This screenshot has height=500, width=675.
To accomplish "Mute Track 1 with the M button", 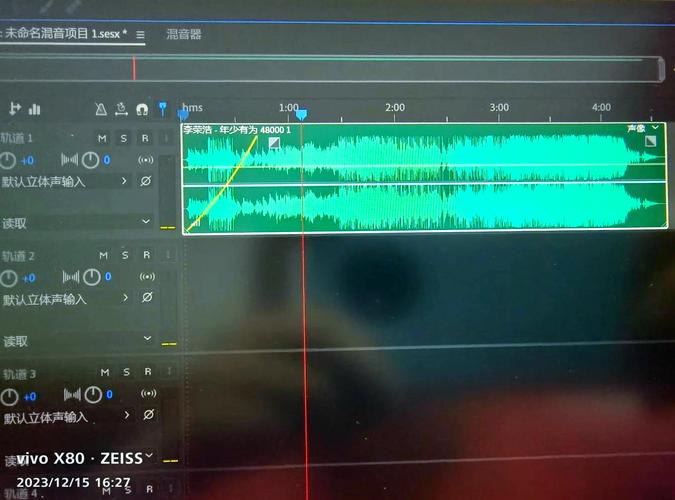I will point(102,138).
